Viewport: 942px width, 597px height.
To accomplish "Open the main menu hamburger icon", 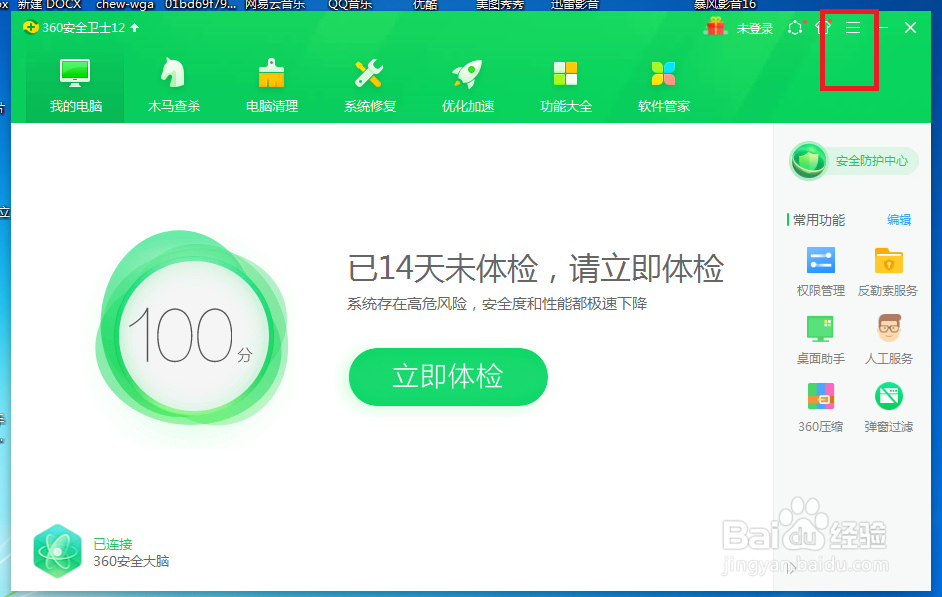I will pyautogui.click(x=852, y=28).
